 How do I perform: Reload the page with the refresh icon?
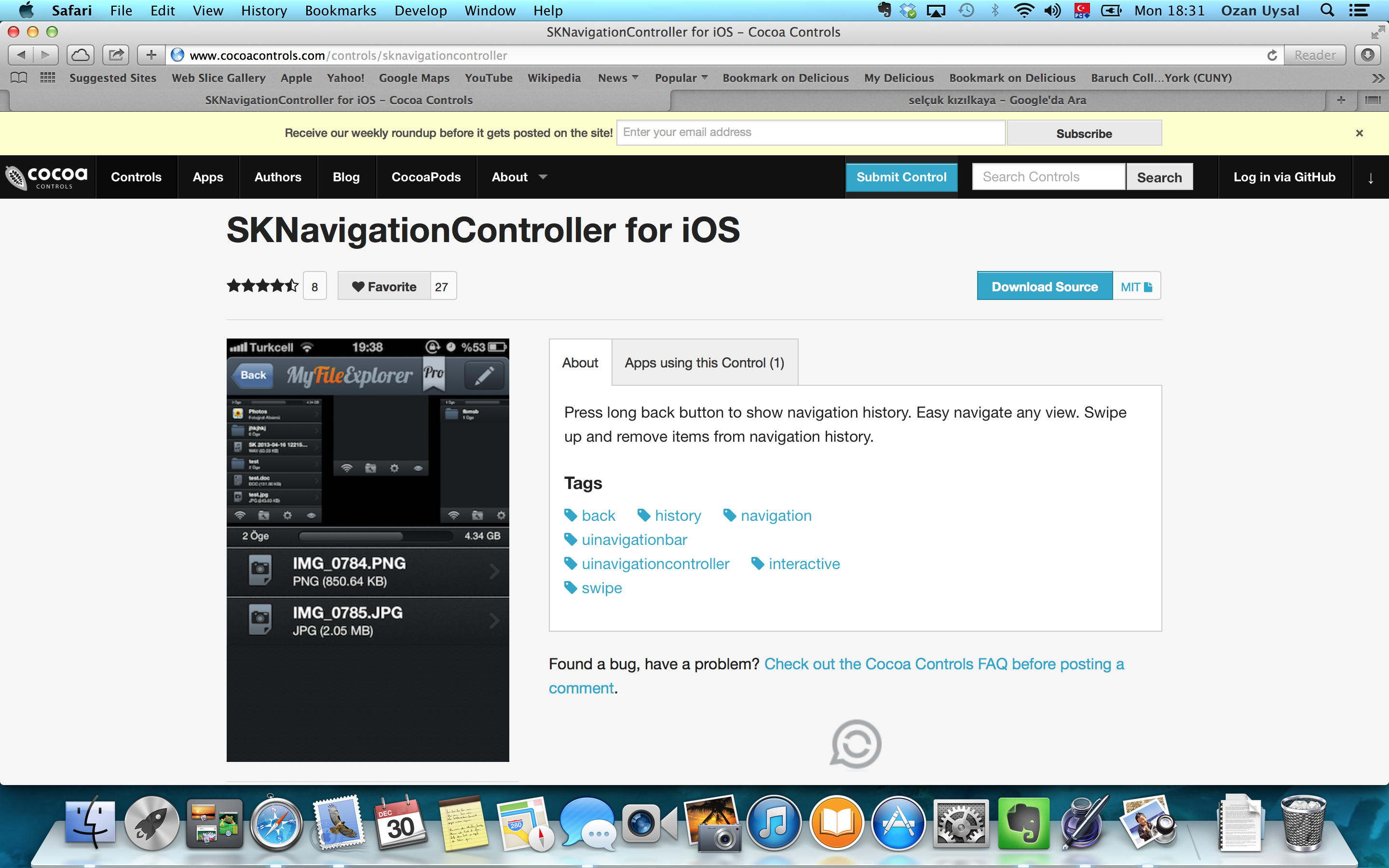1272,55
